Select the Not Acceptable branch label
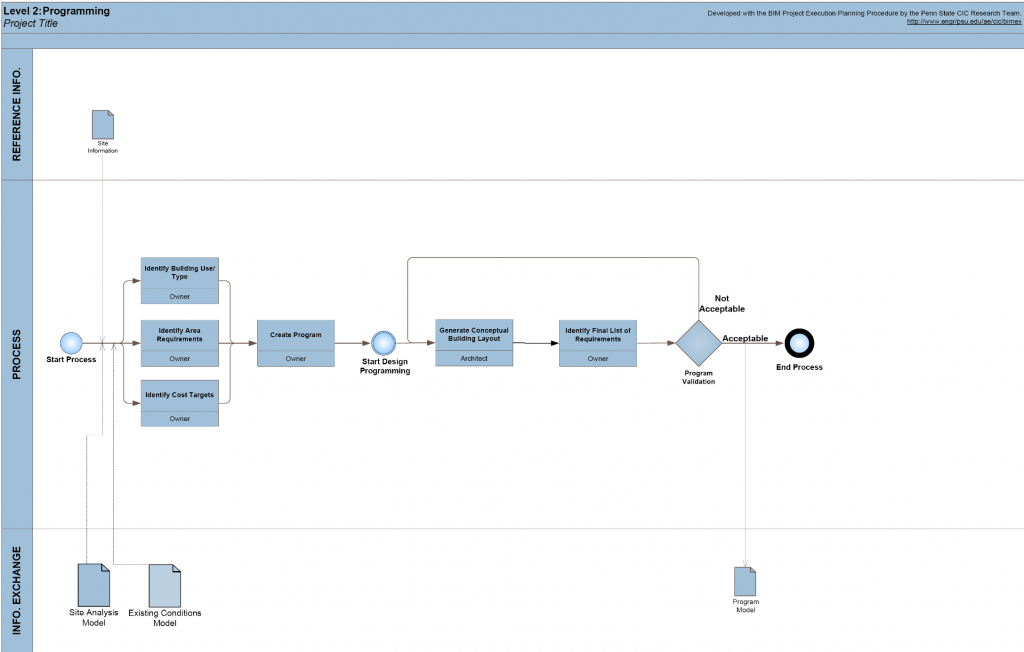The width and height of the screenshot is (1024, 652). coord(729,304)
